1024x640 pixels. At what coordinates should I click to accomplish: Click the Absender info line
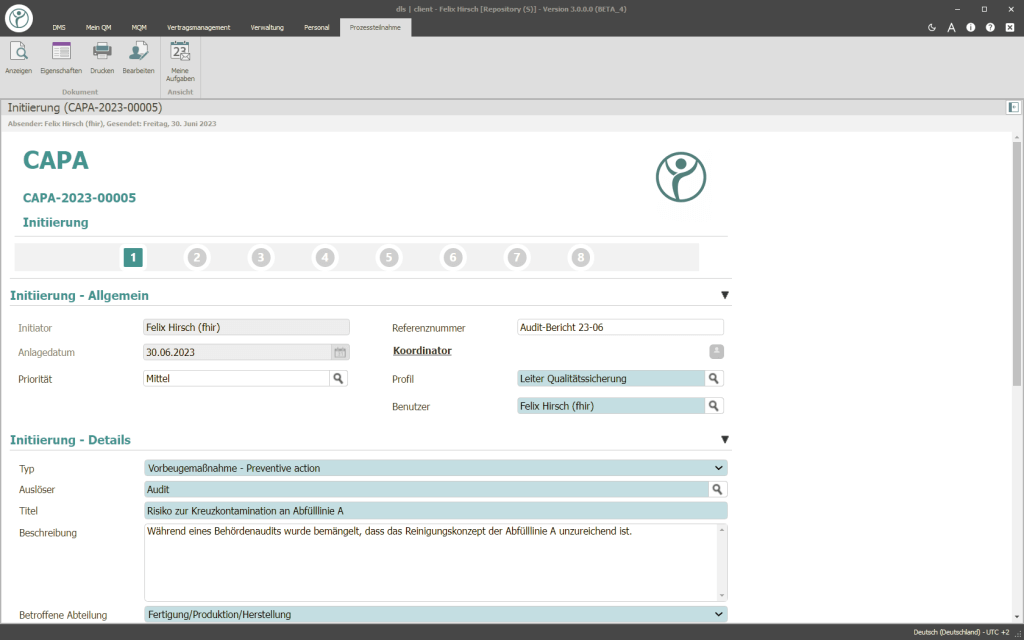112,123
